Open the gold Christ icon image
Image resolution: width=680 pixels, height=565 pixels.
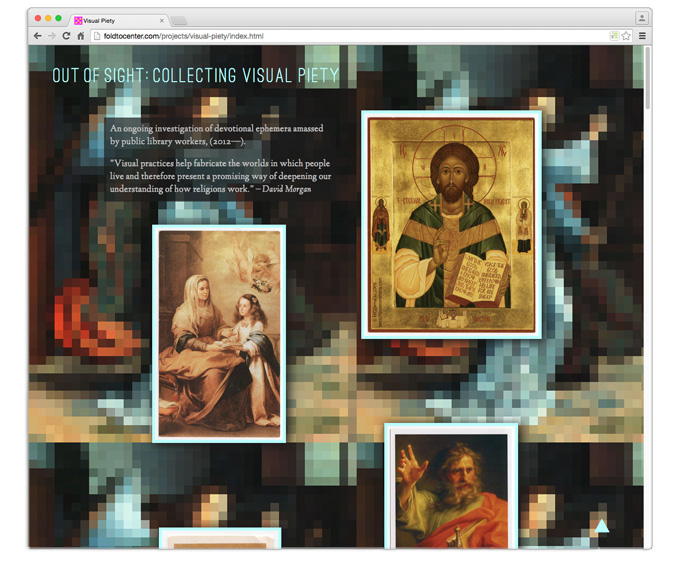[451, 225]
